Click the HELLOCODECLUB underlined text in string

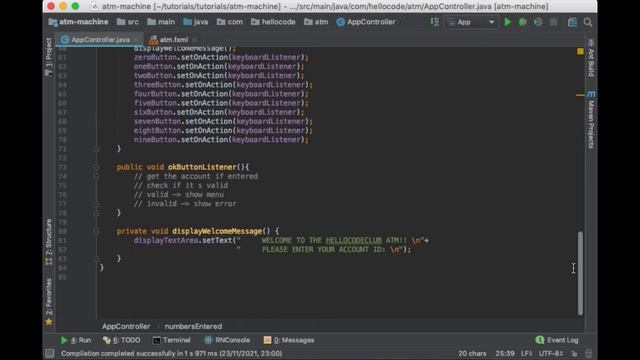353,240
